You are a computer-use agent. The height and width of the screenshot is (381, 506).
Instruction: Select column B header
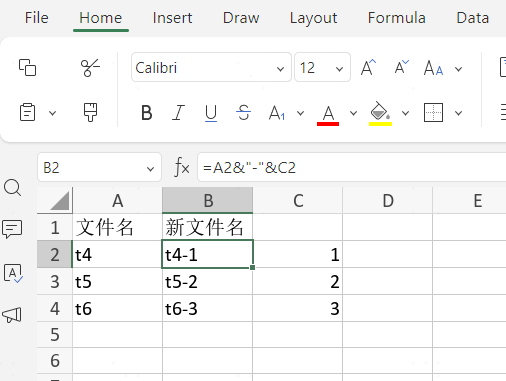tap(208, 200)
